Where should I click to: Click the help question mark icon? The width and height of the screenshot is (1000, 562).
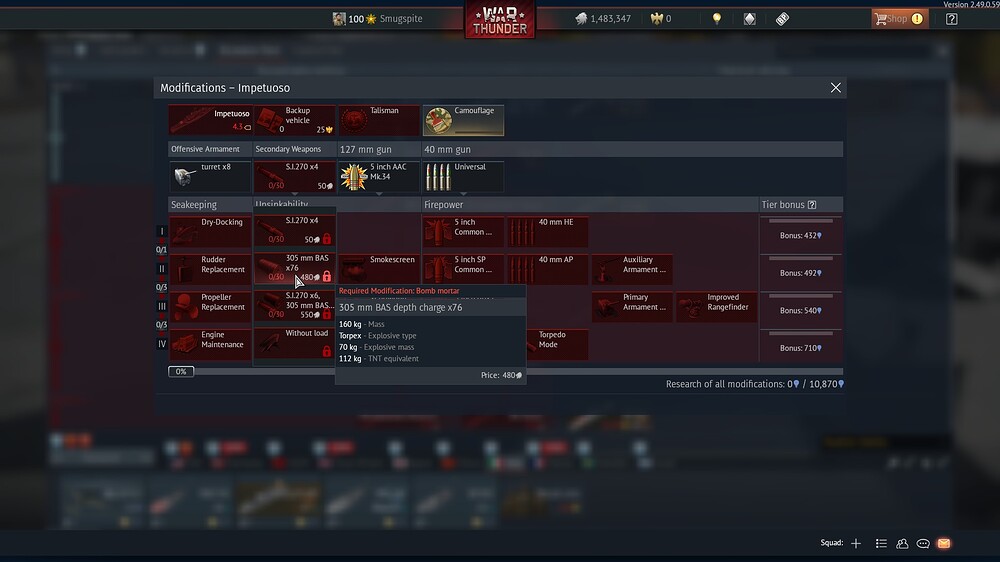click(952, 18)
